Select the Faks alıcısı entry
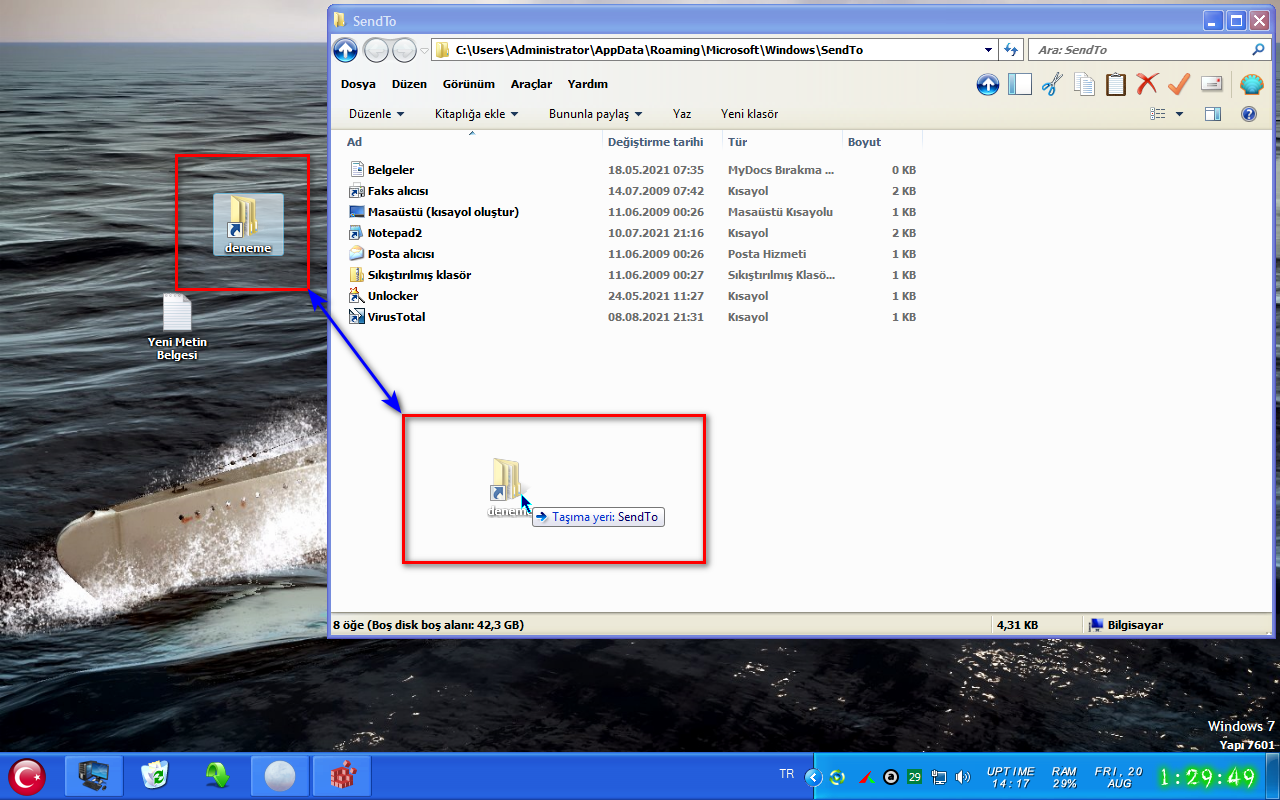The image size is (1280, 800). pyautogui.click(x=398, y=191)
